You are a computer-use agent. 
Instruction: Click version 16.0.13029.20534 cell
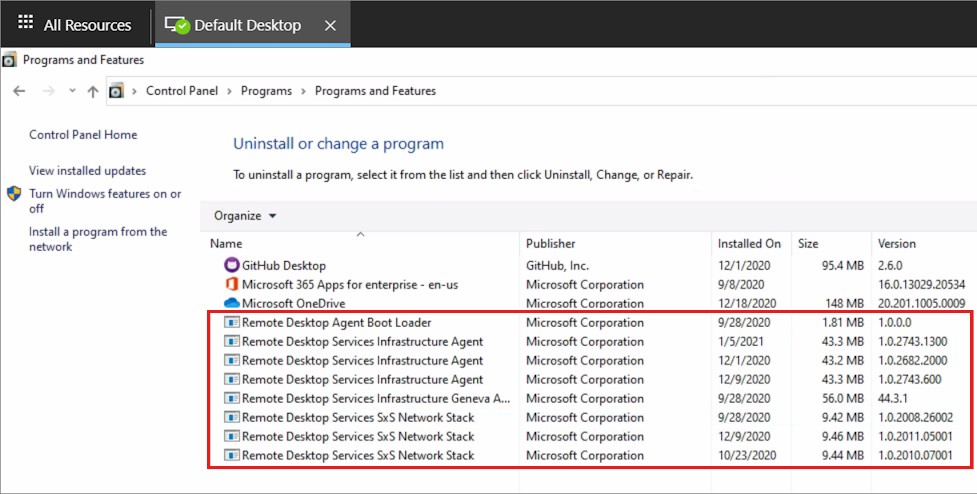pos(921,285)
